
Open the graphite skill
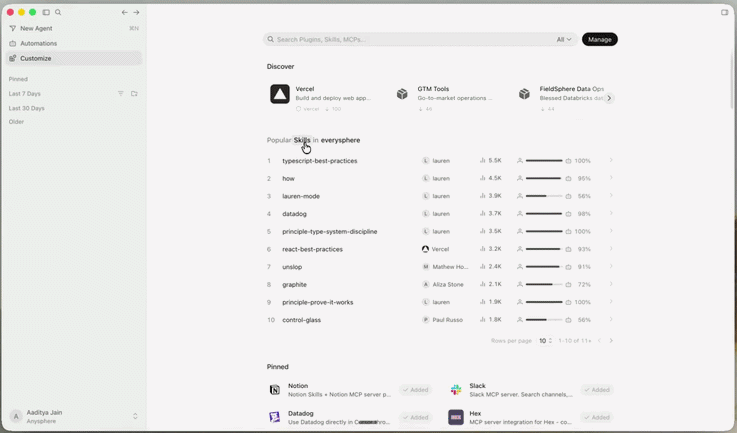pyautogui.click(x=294, y=284)
